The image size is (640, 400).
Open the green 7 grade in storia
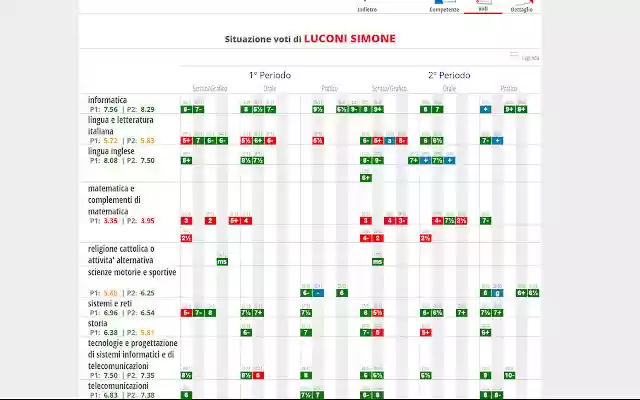306,333
